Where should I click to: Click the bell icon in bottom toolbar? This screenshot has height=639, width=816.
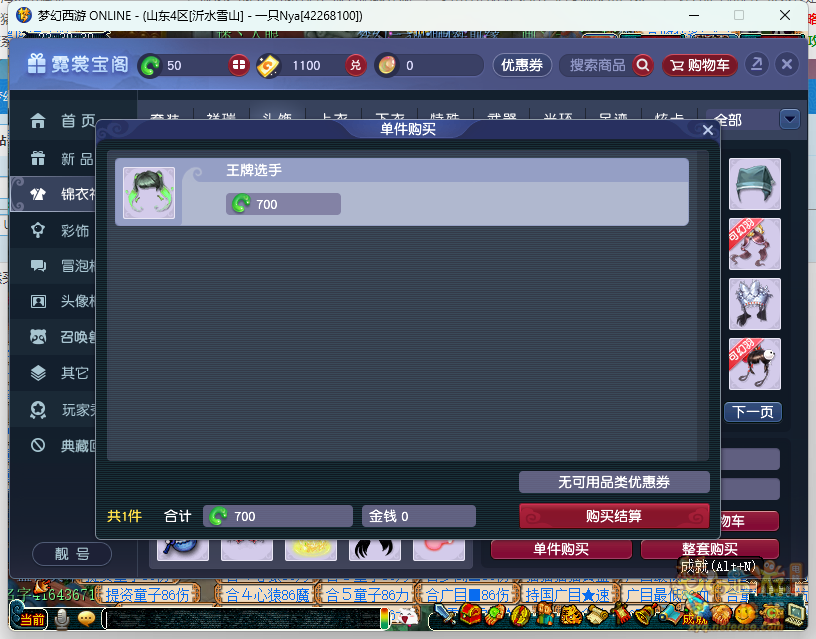click(644, 615)
